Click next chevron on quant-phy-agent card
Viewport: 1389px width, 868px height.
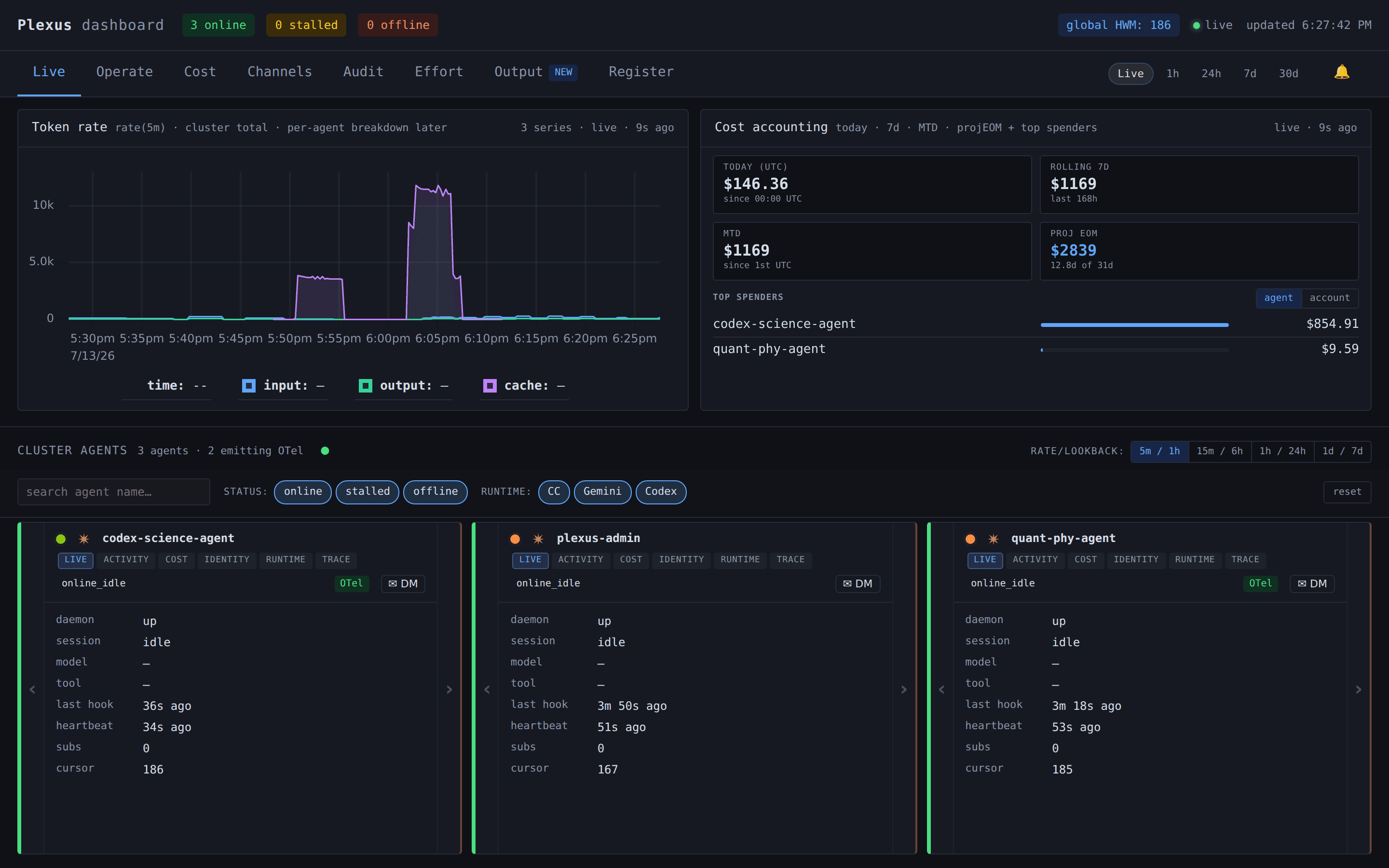tap(1359, 690)
